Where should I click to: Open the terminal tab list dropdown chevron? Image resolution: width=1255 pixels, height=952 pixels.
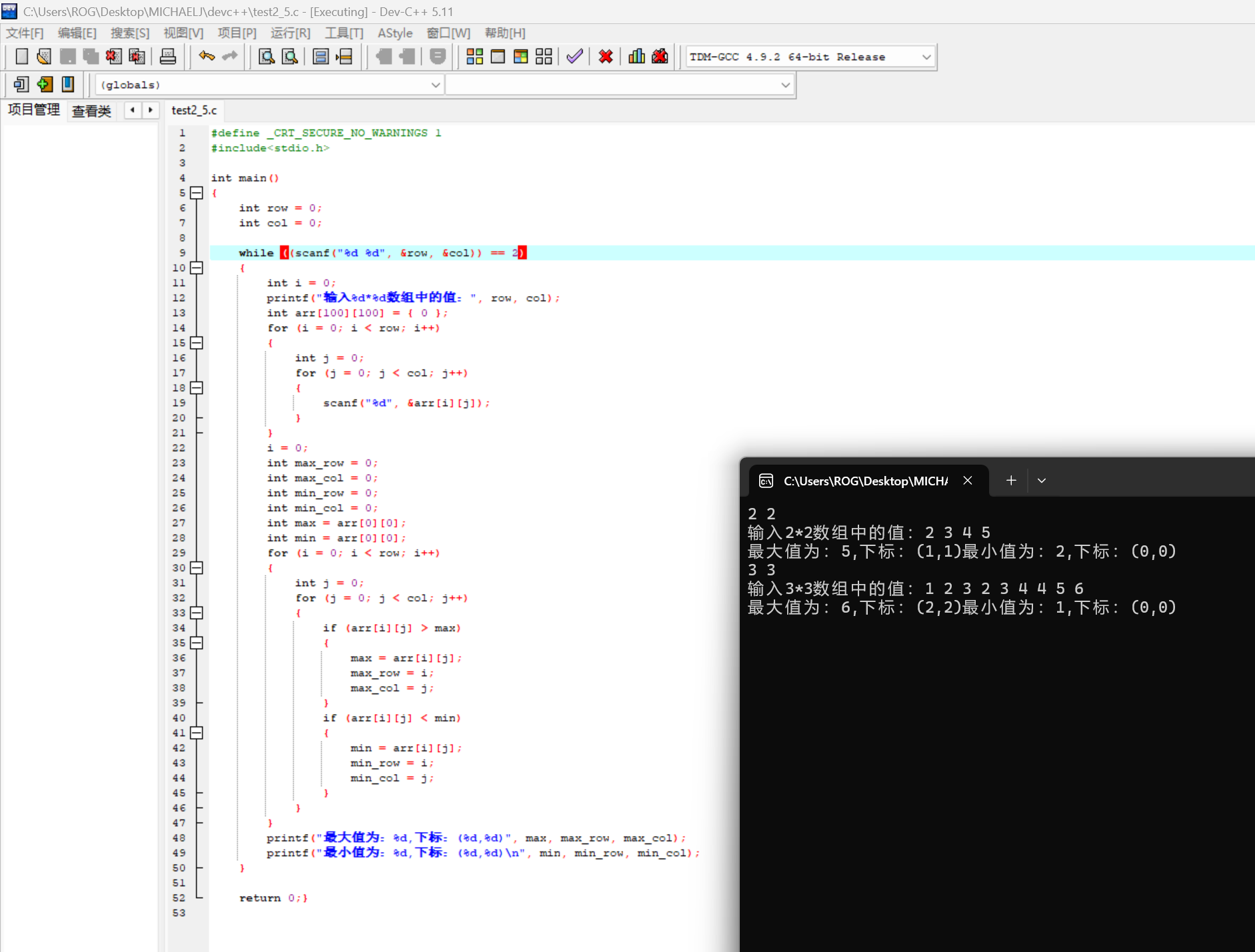click(x=1042, y=481)
